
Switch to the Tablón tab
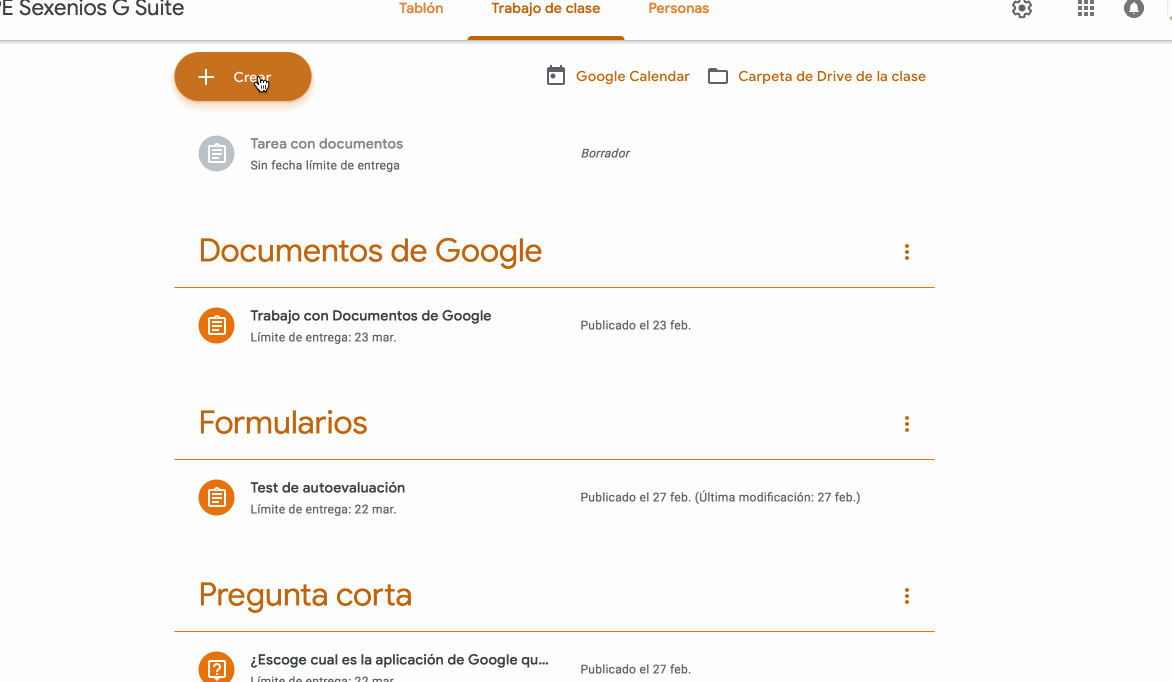(x=421, y=9)
